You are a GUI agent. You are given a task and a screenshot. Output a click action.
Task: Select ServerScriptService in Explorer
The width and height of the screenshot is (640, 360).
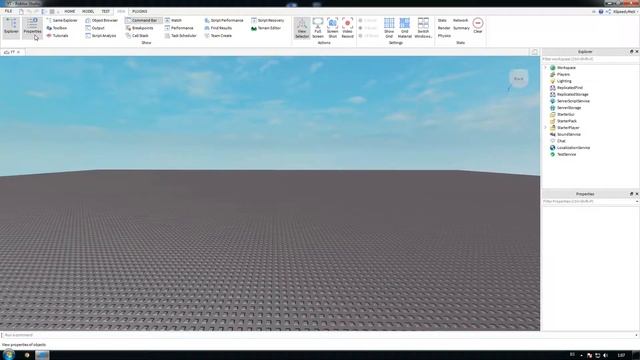pyautogui.click(x=573, y=101)
